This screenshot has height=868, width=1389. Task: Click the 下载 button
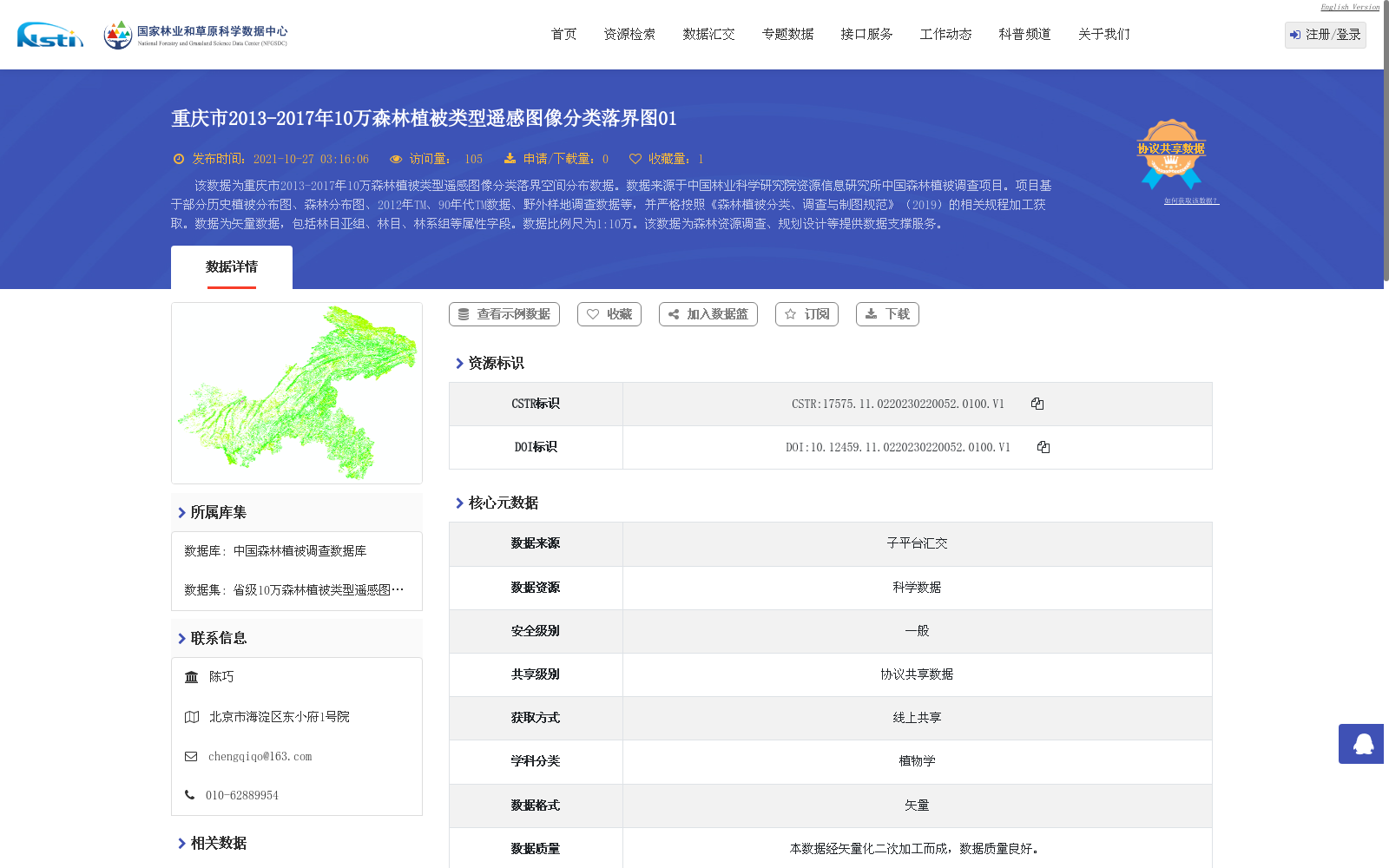[x=887, y=314]
